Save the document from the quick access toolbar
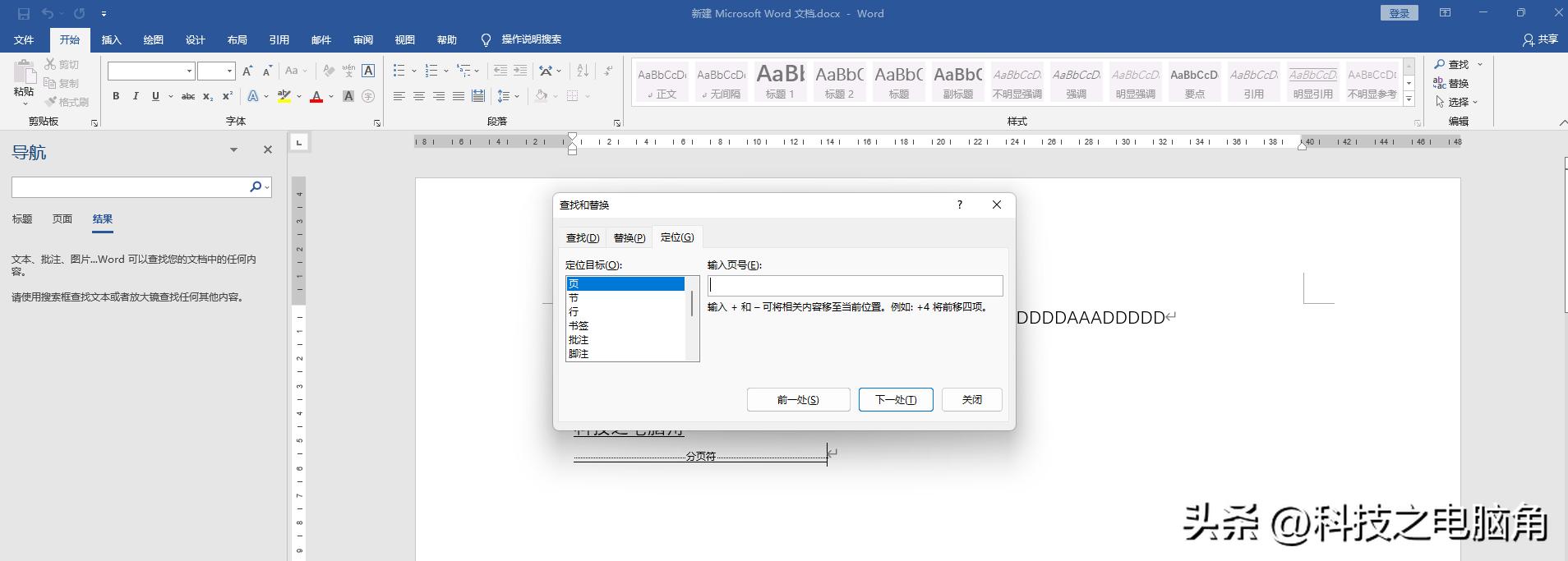This screenshot has width=1568, height=561. click(23, 13)
